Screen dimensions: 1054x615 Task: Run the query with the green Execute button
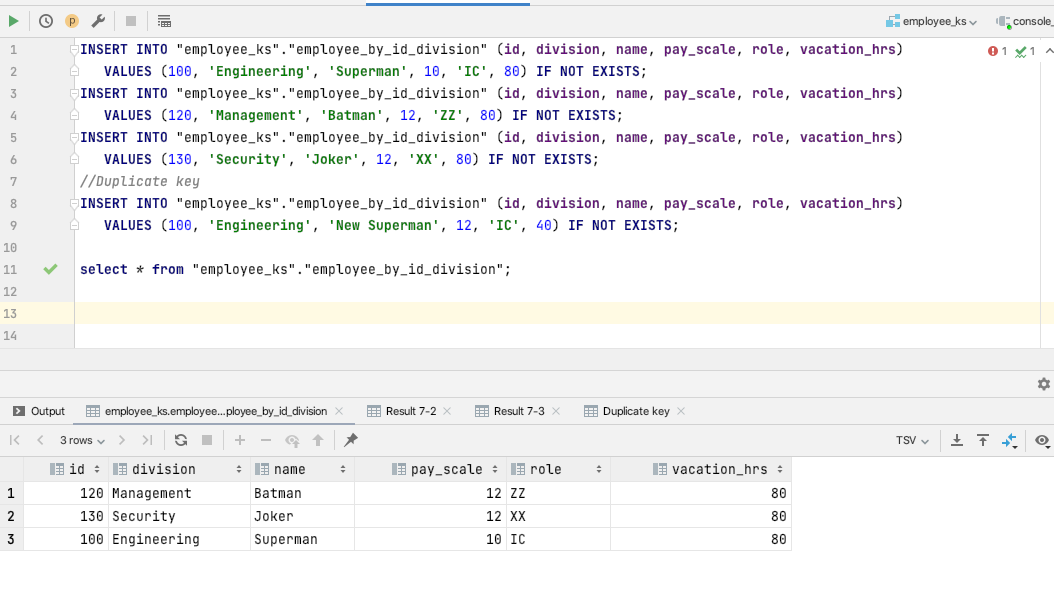tap(14, 20)
